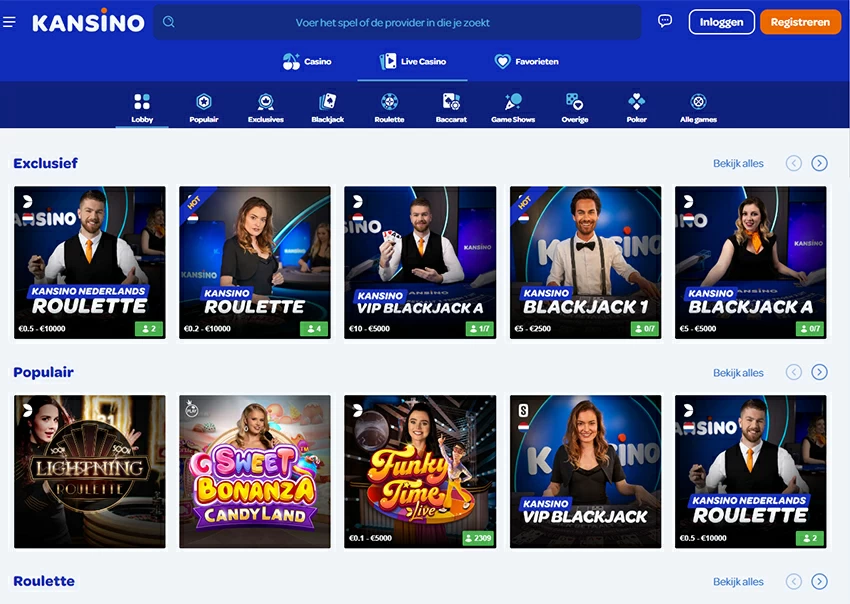Click the Populair carousel left arrow

click(793, 372)
